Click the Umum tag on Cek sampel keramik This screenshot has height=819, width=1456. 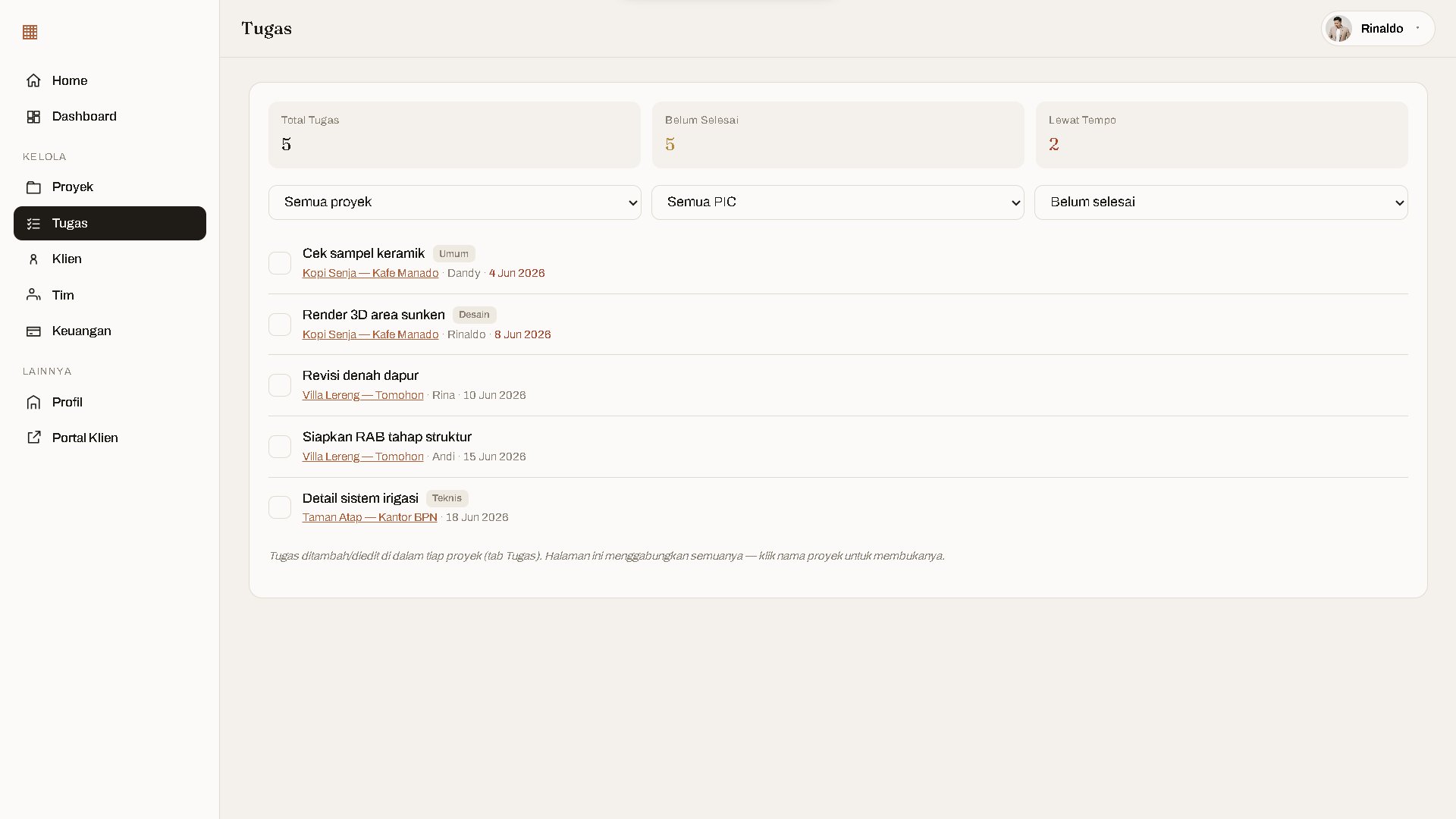pos(453,254)
